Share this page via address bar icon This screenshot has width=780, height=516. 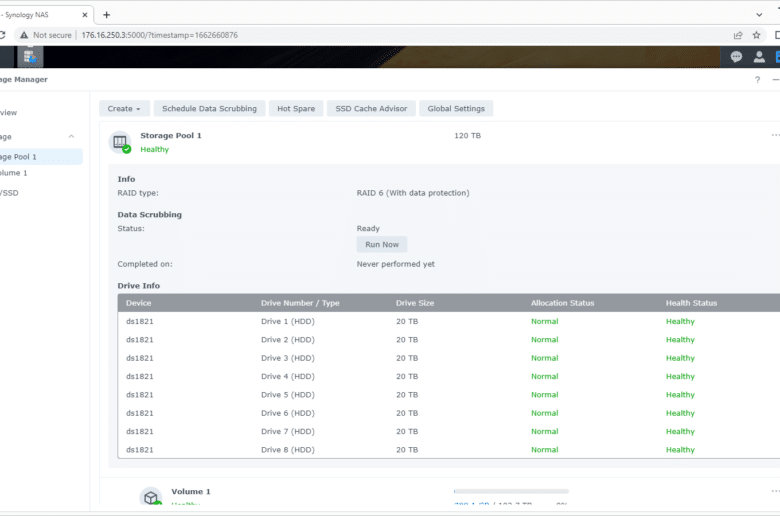(x=738, y=35)
